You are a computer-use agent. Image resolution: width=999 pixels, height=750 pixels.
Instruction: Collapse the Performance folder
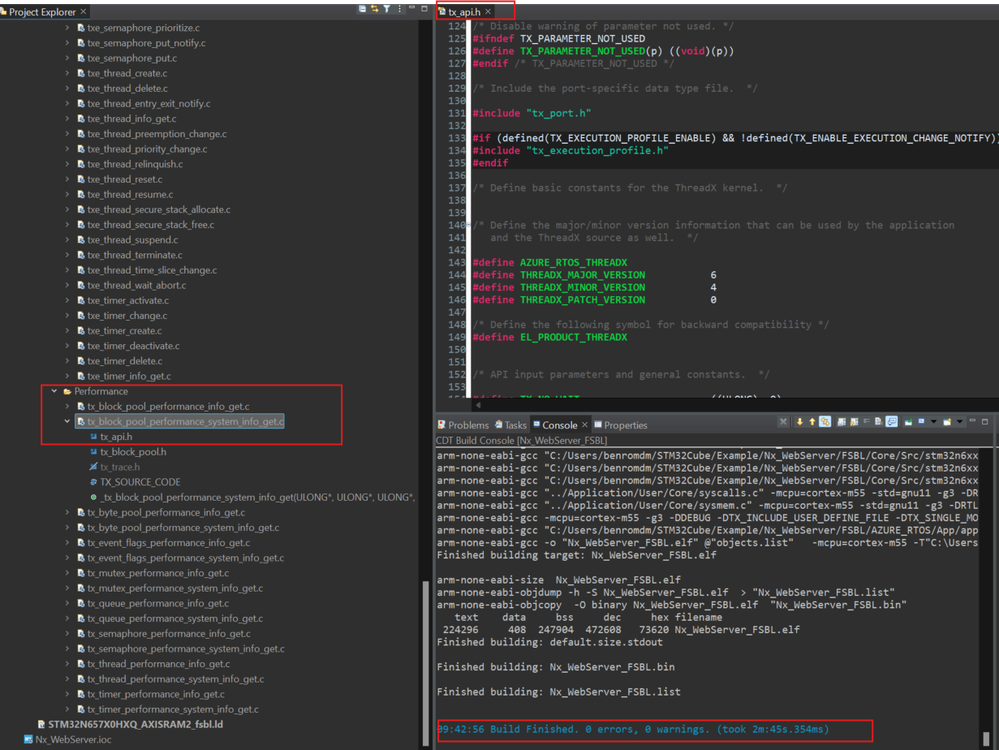pyautogui.click(x=54, y=391)
